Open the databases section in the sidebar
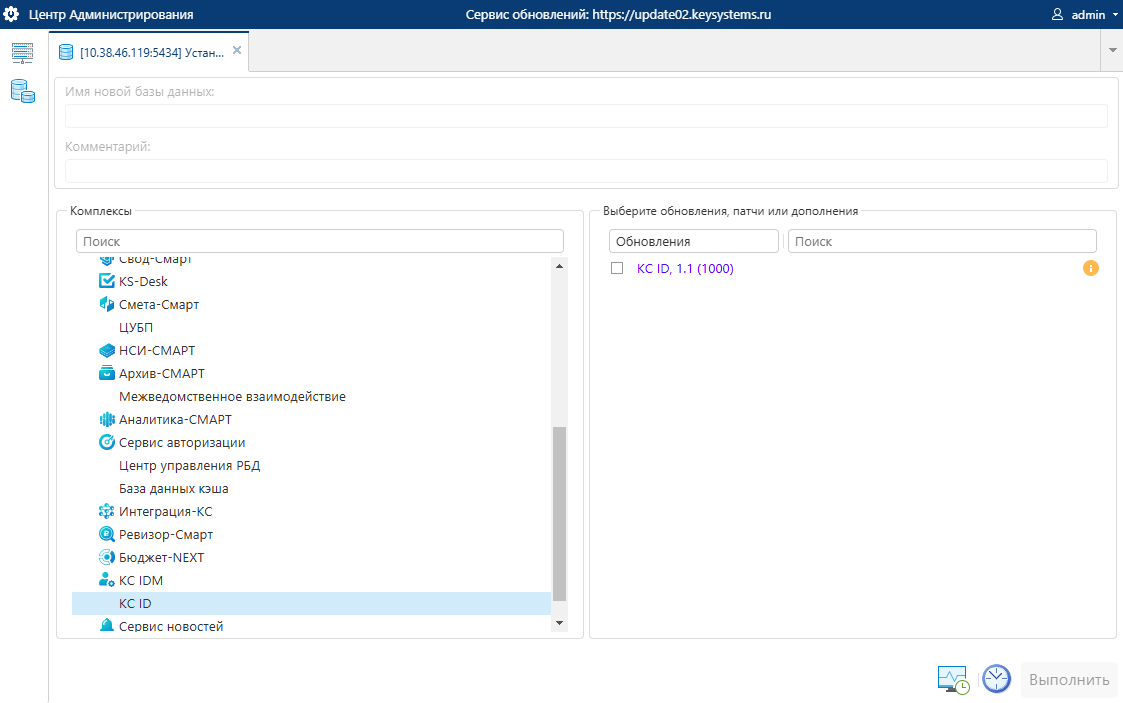The height and width of the screenshot is (703, 1123). [23, 91]
